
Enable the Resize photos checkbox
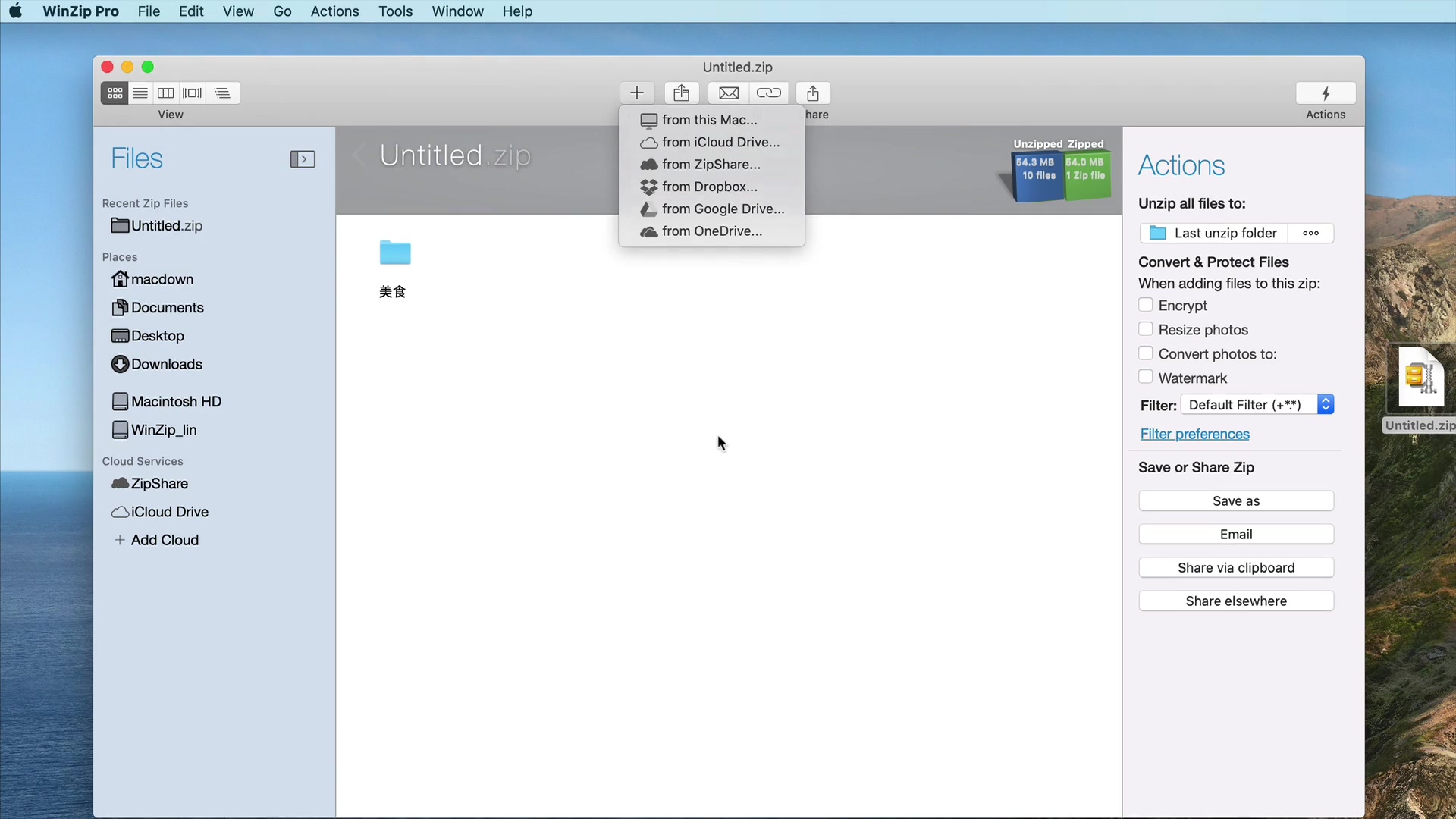tap(1146, 329)
